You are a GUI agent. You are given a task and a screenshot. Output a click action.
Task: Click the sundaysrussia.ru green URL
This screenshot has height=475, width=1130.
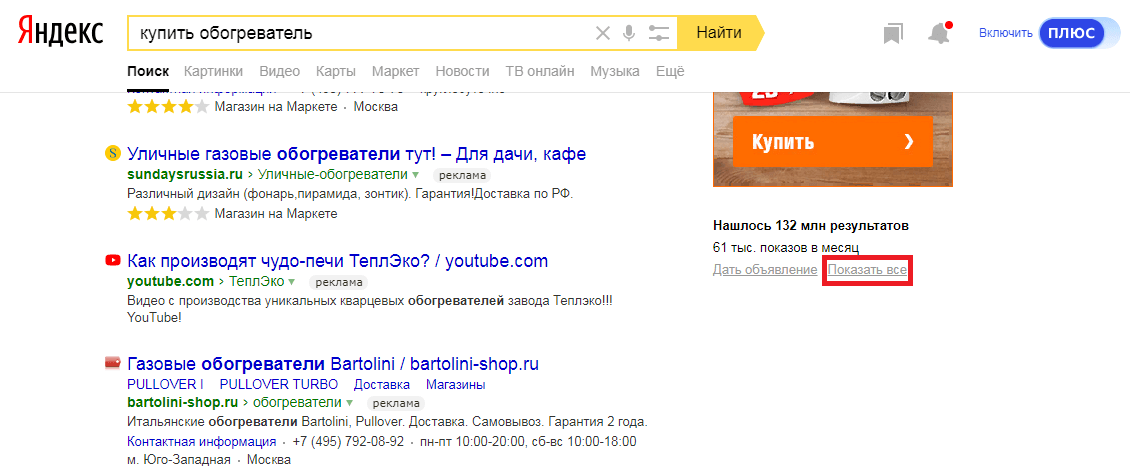(x=184, y=174)
